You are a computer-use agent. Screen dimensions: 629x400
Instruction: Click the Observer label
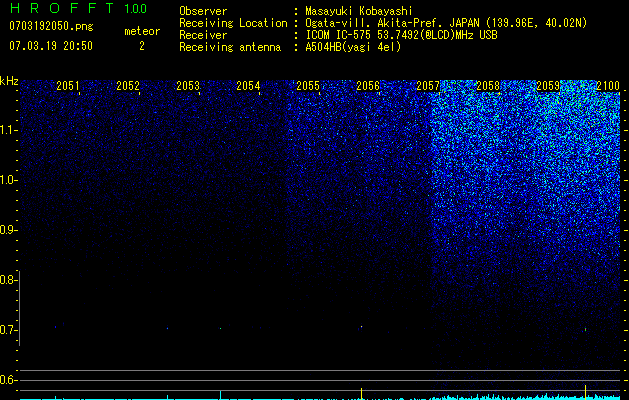point(203,11)
